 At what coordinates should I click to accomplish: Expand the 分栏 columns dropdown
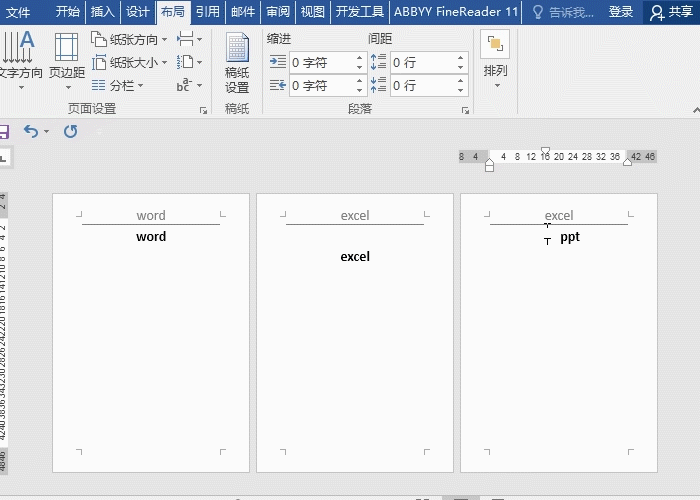coord(118,86)
